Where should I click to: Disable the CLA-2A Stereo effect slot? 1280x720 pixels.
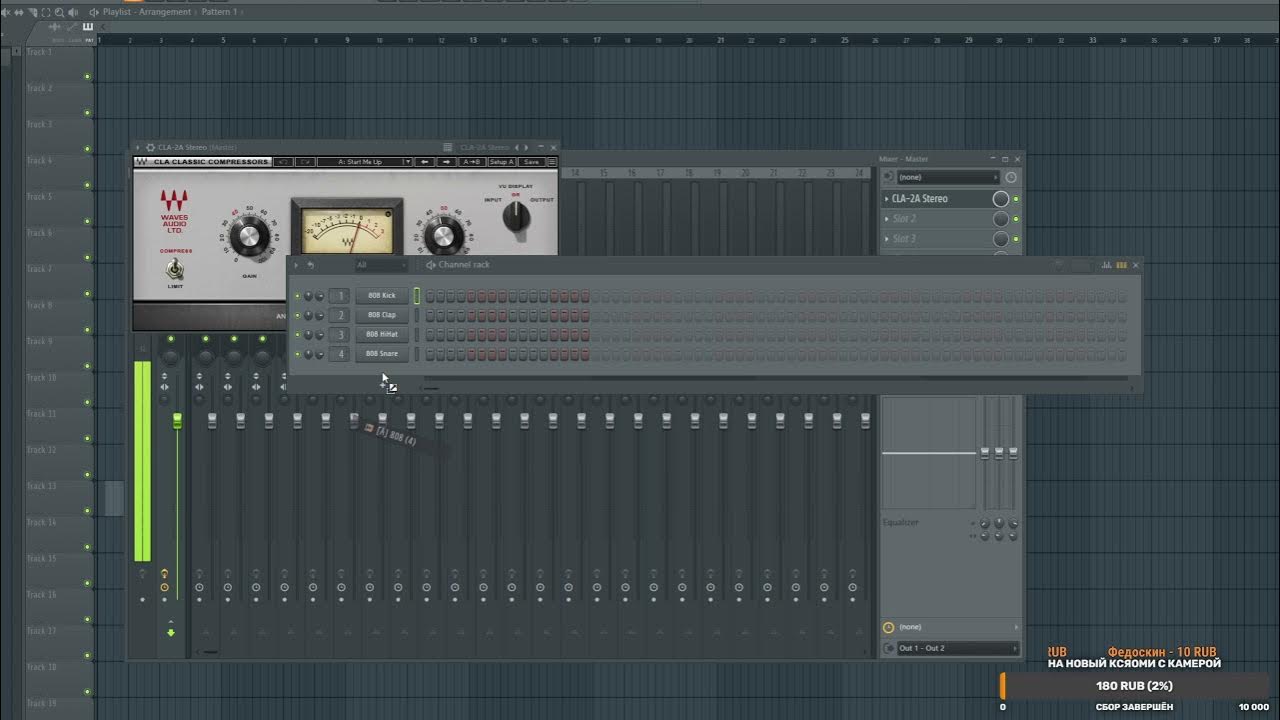1016,199
